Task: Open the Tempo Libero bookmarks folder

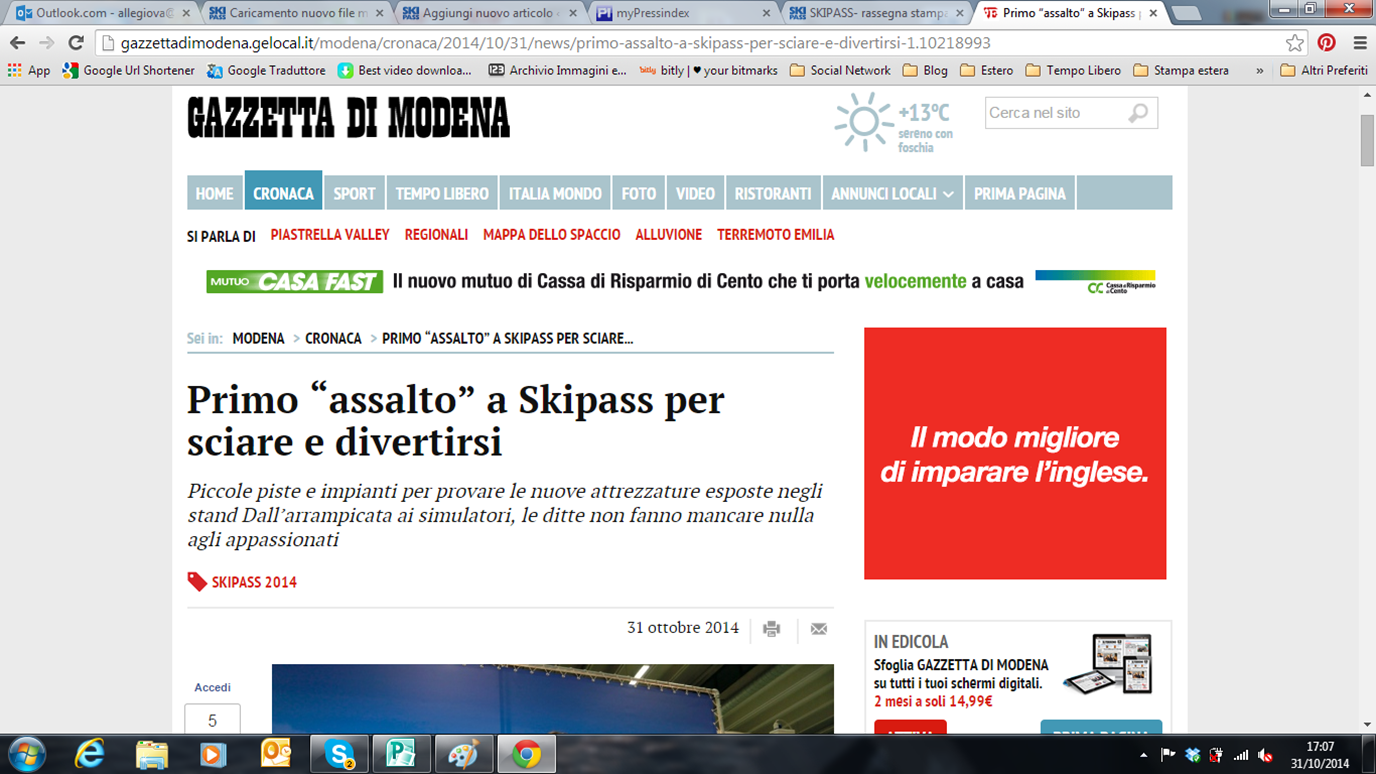Action: click(1073, 70)
